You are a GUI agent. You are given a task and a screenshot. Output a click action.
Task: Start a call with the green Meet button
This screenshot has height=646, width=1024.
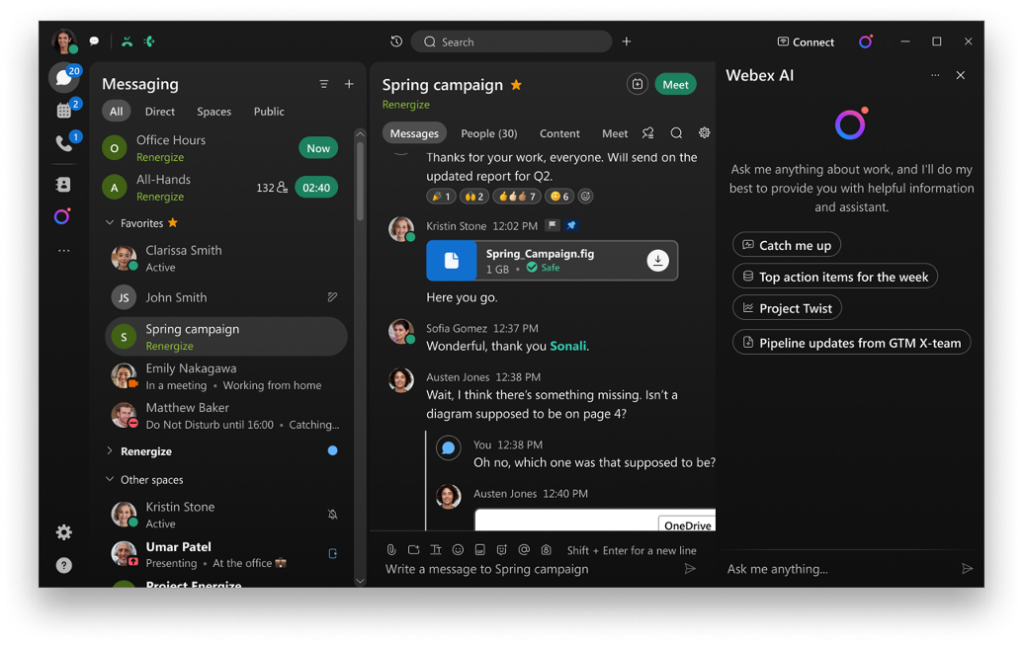click(x=675, y=84)
